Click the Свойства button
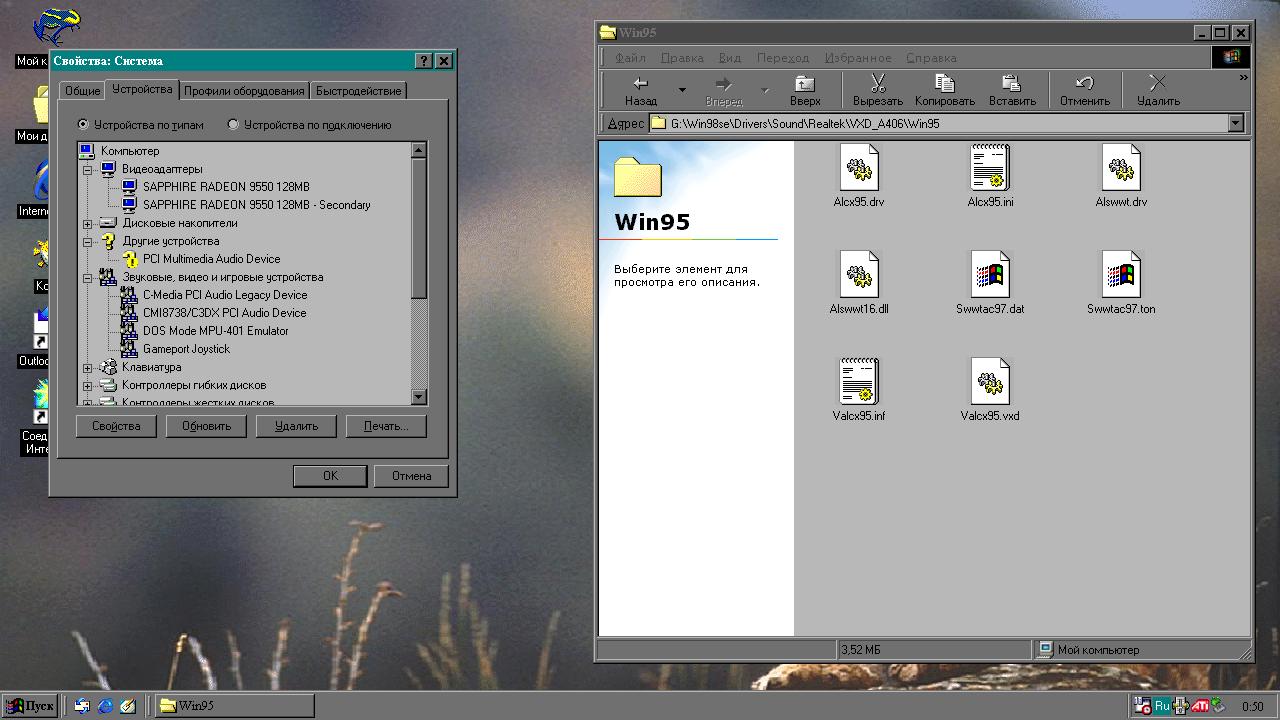Viewport: 1280px width, 720px height. 116,426
